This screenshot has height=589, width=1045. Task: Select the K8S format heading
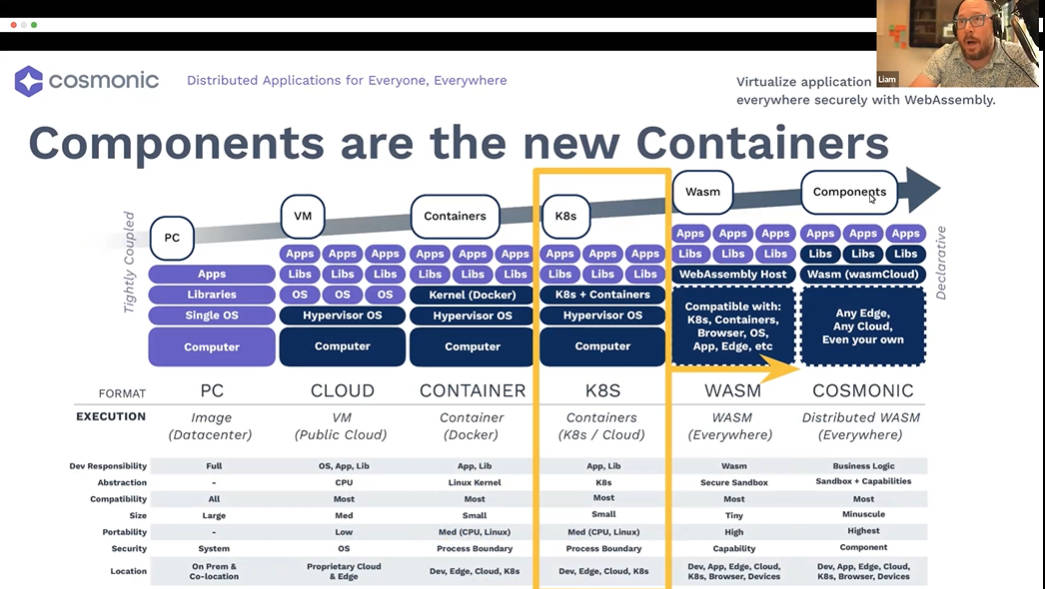602,390
